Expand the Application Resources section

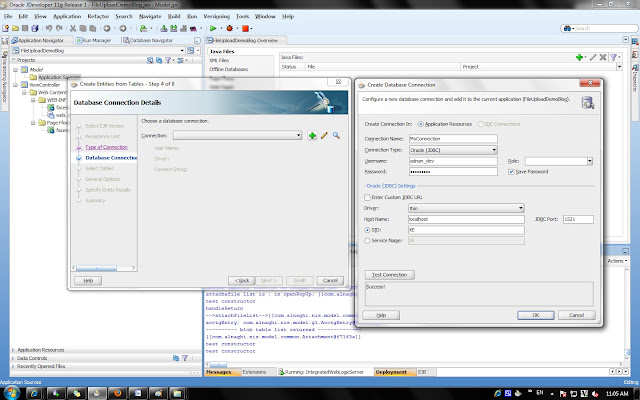[x=13, y=350]
